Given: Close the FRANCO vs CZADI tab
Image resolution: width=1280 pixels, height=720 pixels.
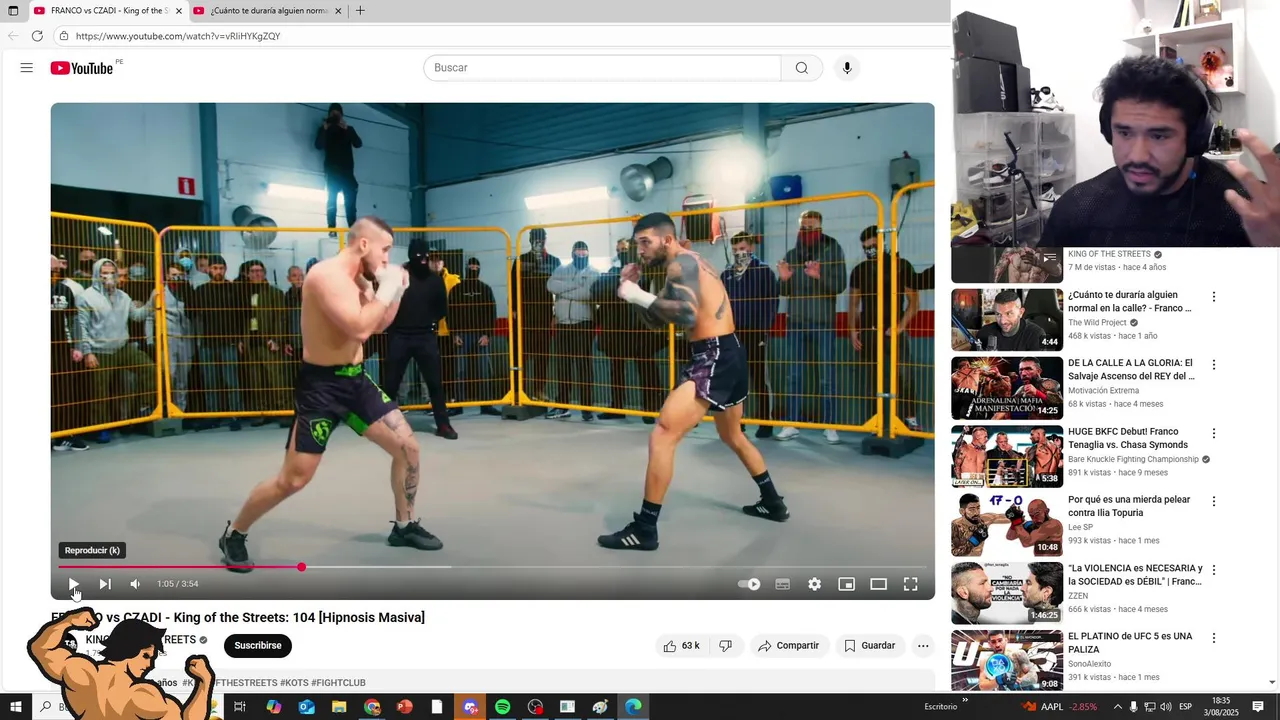Looking at the screenshot, I should pyautogui.click(x=179, y=11).
